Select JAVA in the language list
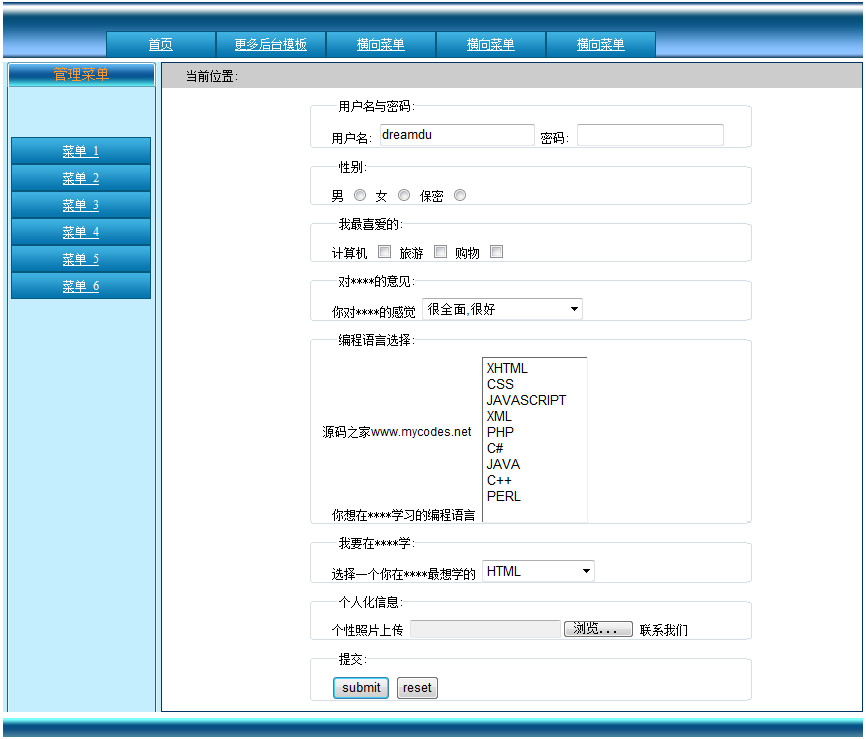This screenshot has height=739, width=866. pos(534,464)
